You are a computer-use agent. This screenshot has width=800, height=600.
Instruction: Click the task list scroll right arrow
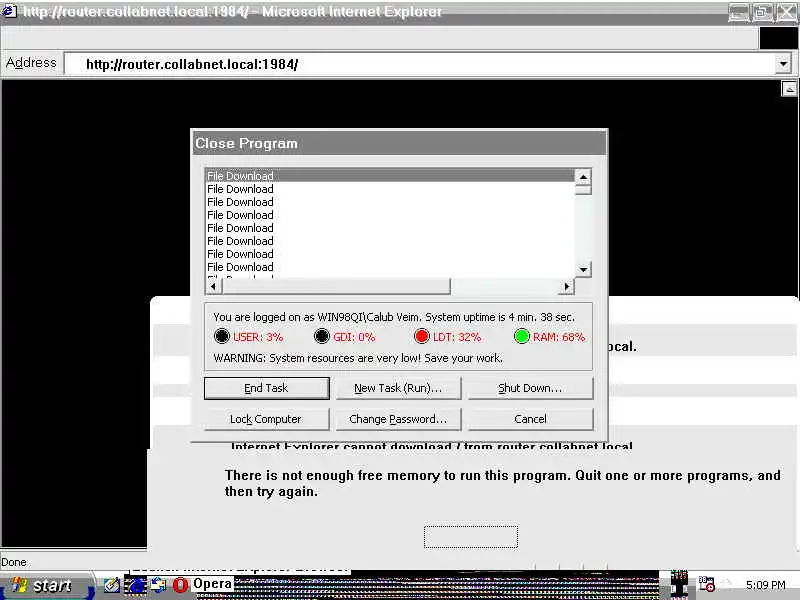click(x=566, y=287)
